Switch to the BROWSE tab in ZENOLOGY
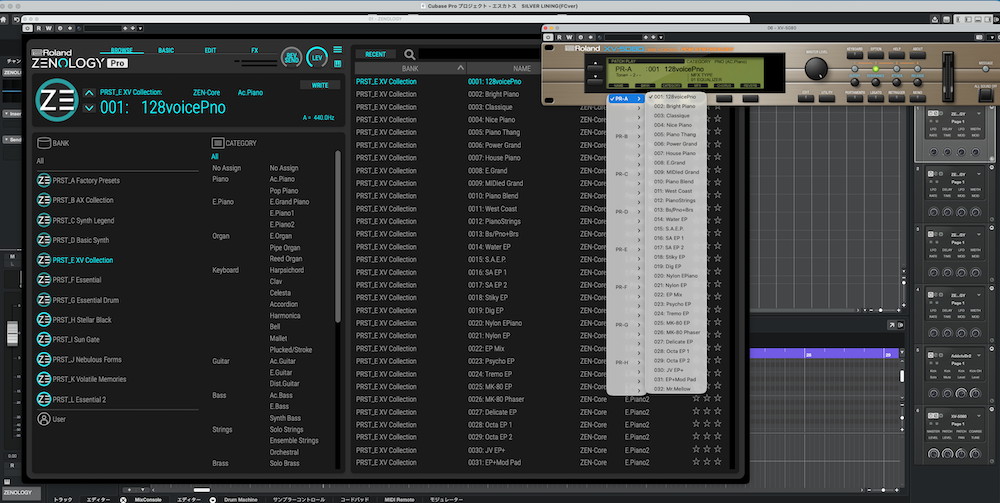The width and height of the screenshot is (1000, 503). pos(122,50)
